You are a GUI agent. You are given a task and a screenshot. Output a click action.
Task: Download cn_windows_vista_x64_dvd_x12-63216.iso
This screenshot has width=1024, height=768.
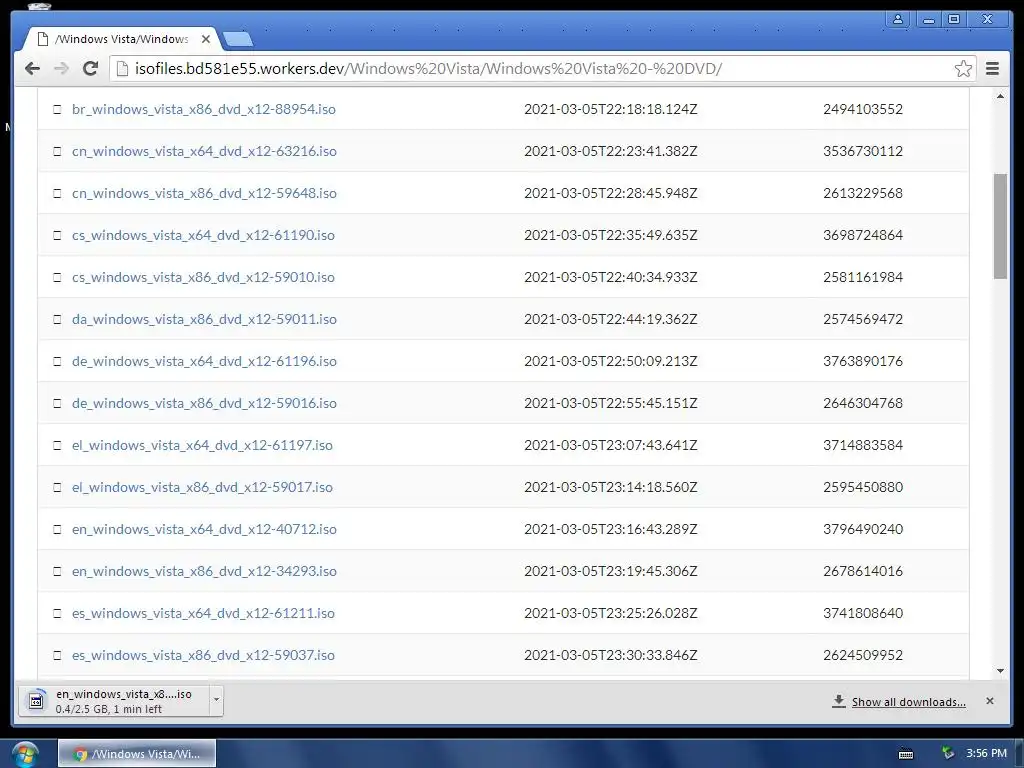[204, 152]
